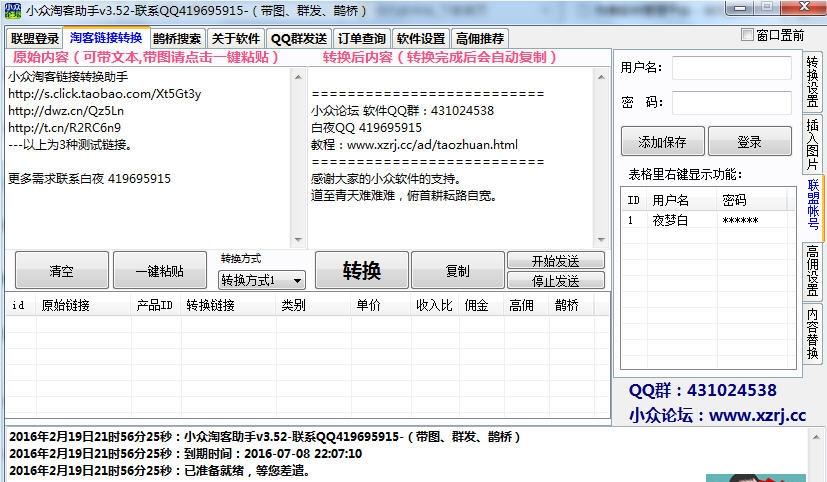This screenshot has height=482, width=827.
Task: Click the 清空 button
Action: [x=62, y=271]
